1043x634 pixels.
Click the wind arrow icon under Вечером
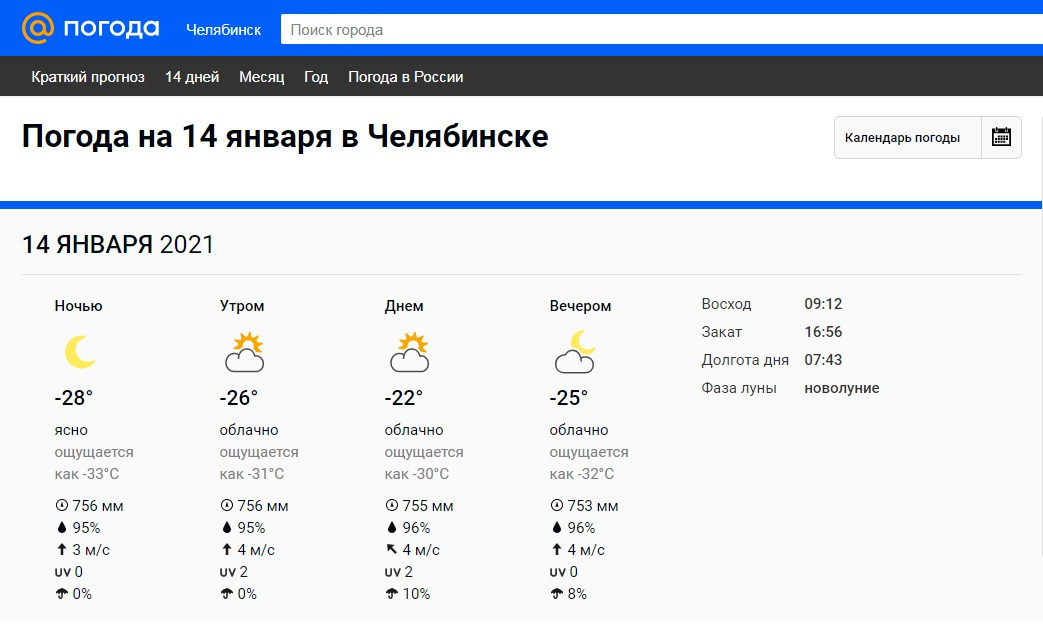[557, 550]
